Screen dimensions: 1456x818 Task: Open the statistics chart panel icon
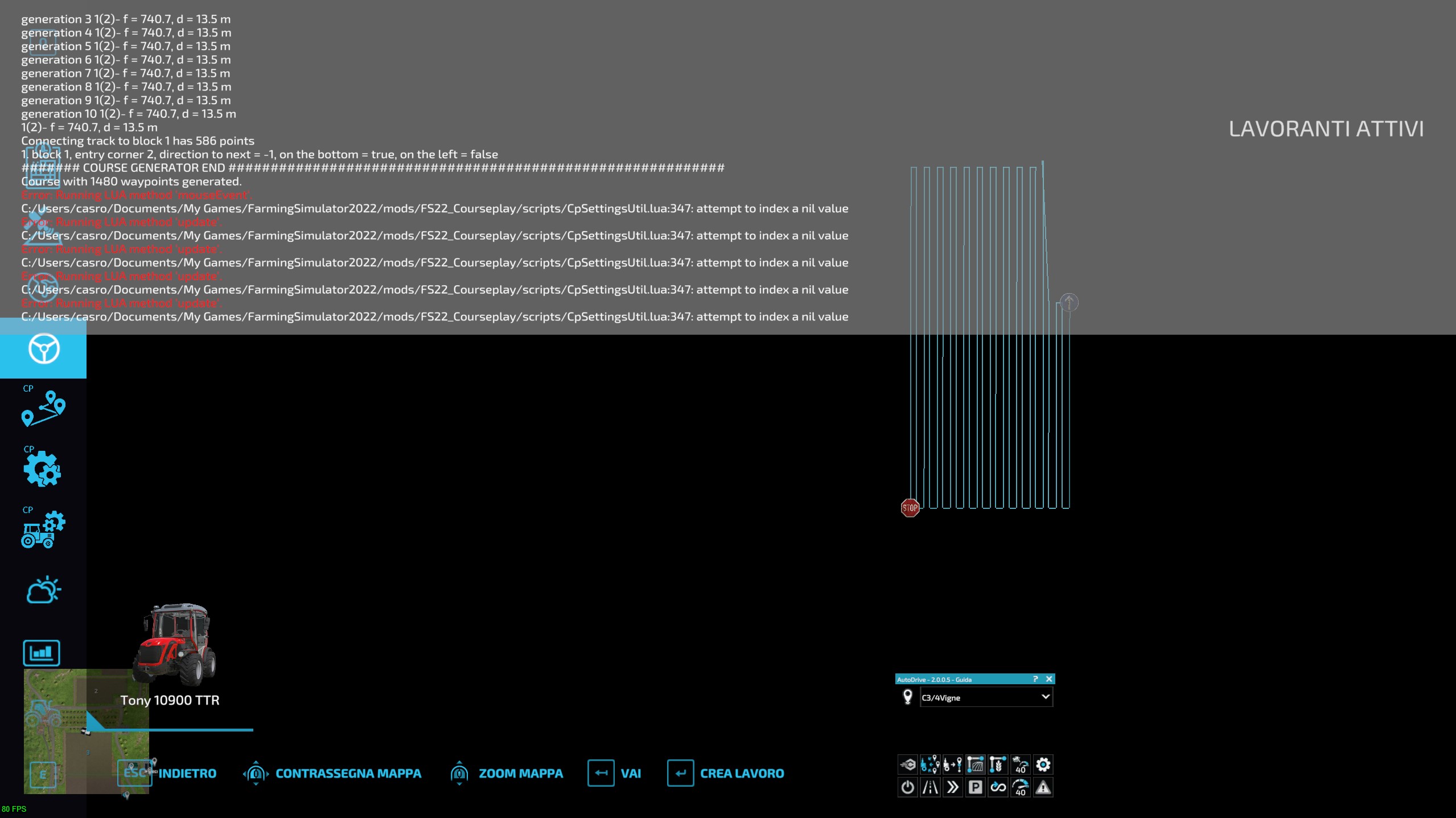point(43,653)
